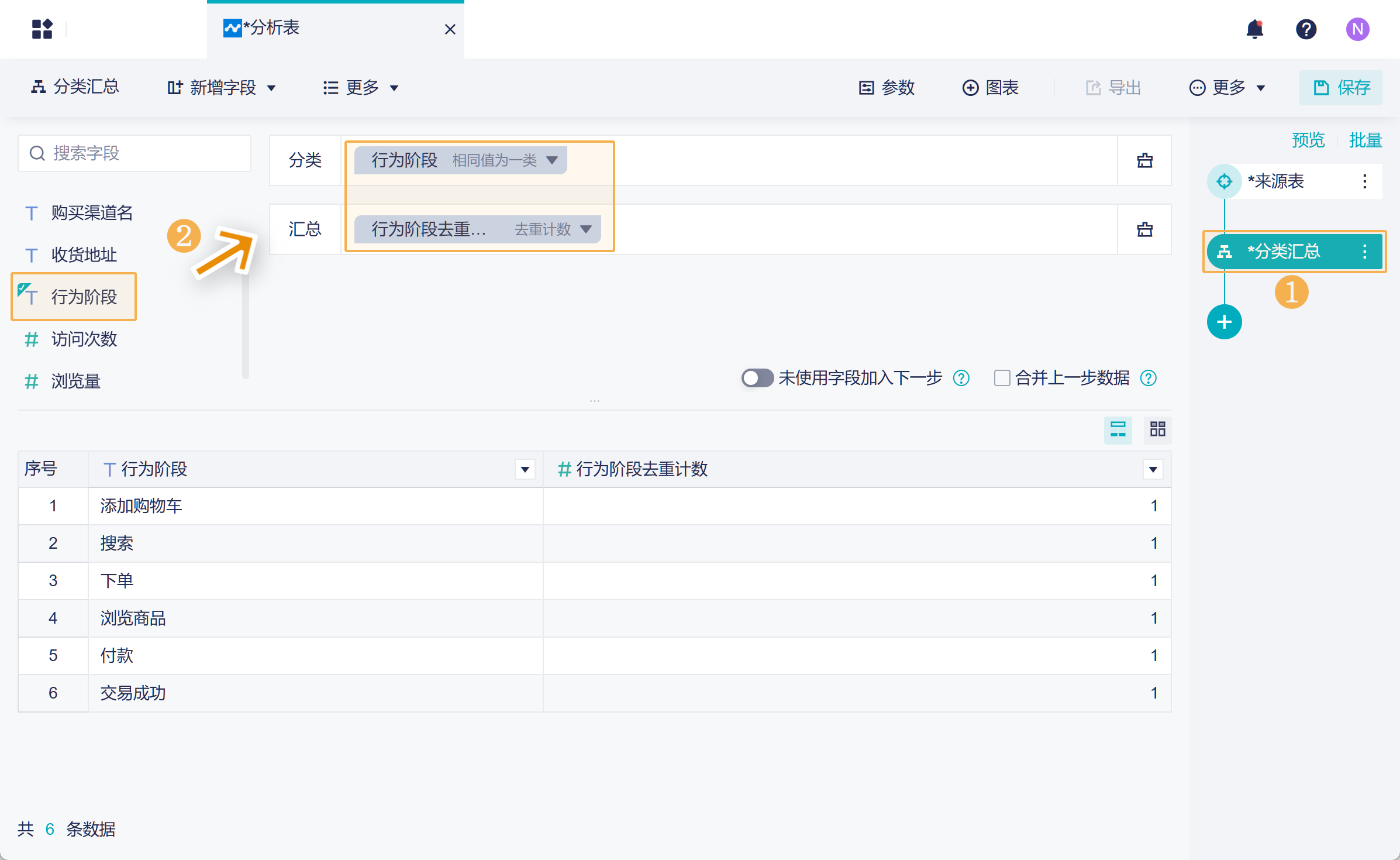This screenshot has height=860, width=1400.
Task: Open 来源表 step options menu
Action: pos(1364,181)
